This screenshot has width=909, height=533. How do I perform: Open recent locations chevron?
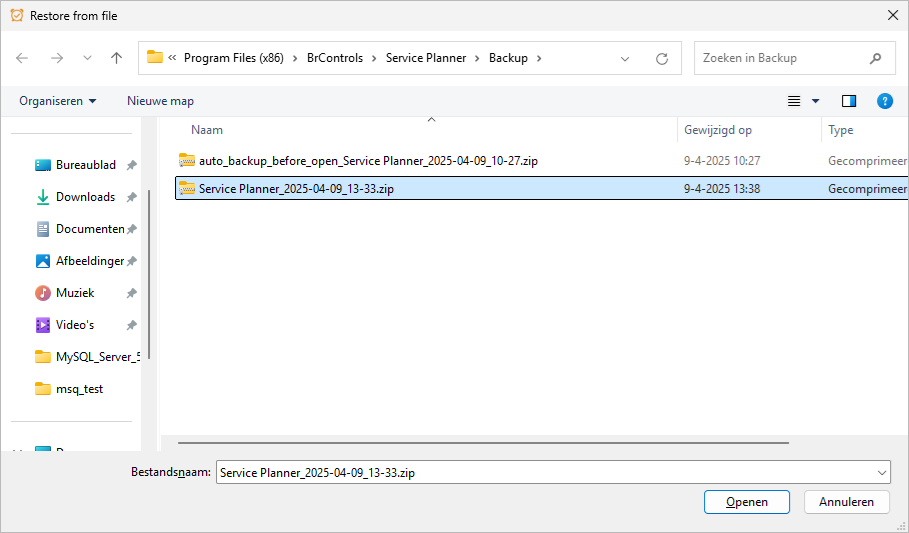tap(87, 58)
